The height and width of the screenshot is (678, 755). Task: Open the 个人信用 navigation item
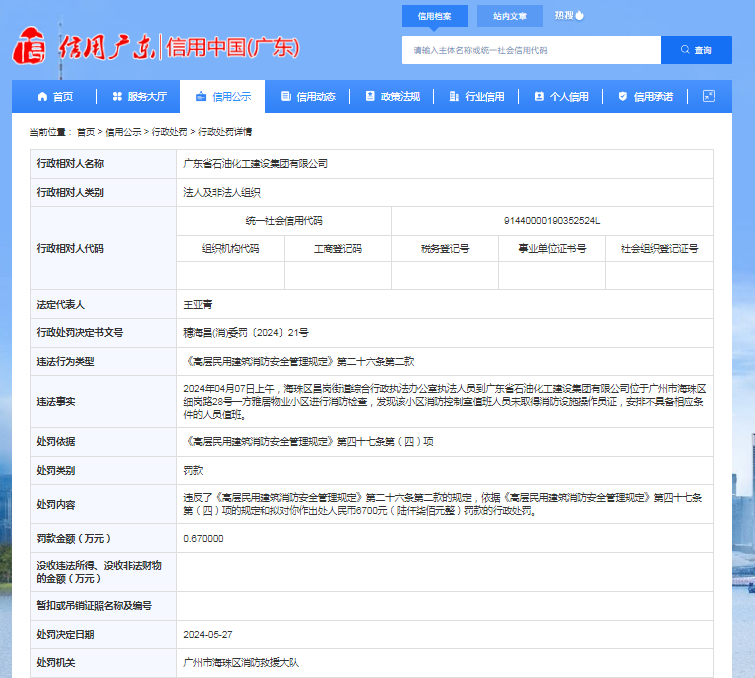tap(560, 97)
